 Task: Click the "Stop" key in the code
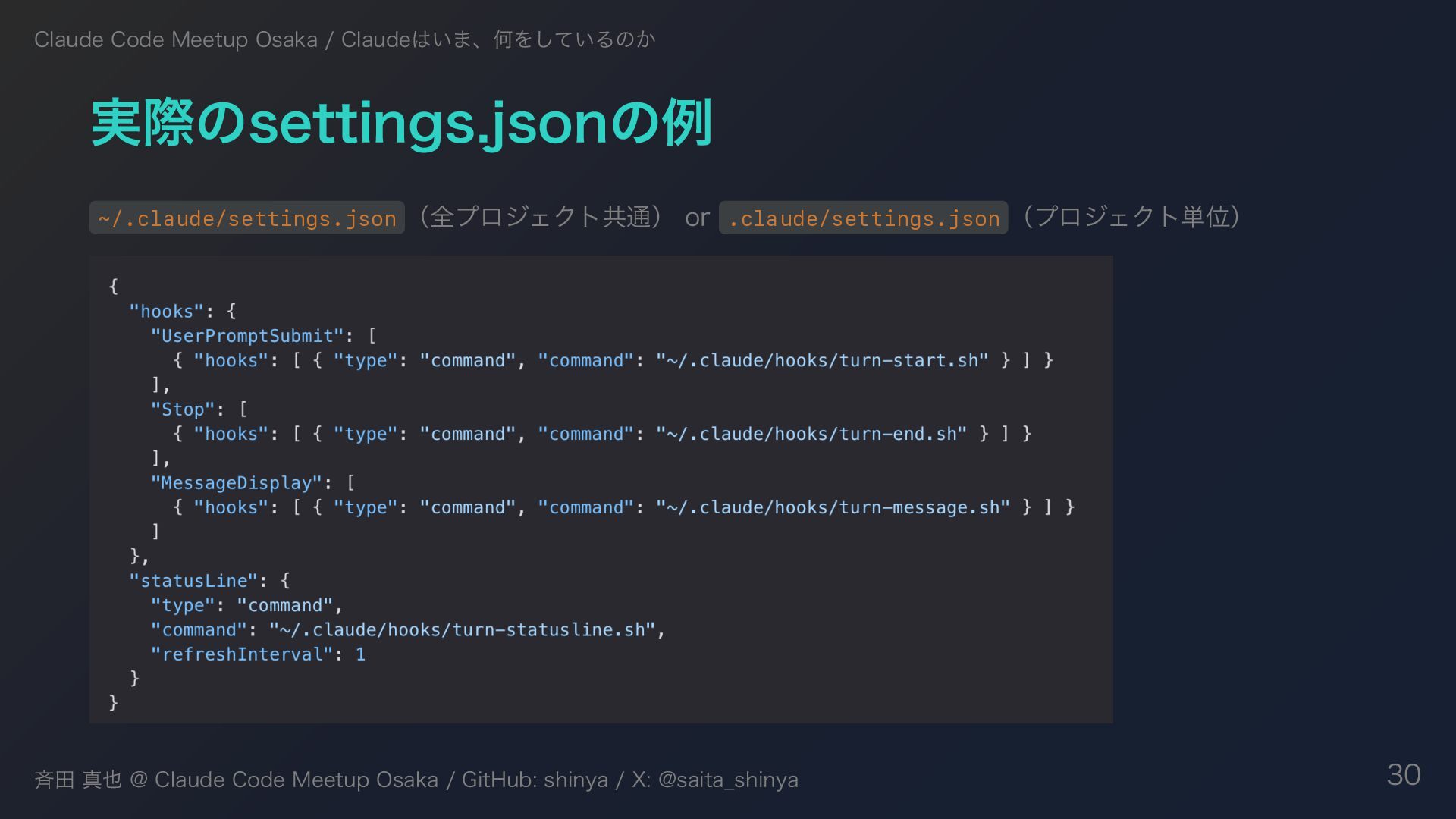pyautogui.click(x=183, y=409)
